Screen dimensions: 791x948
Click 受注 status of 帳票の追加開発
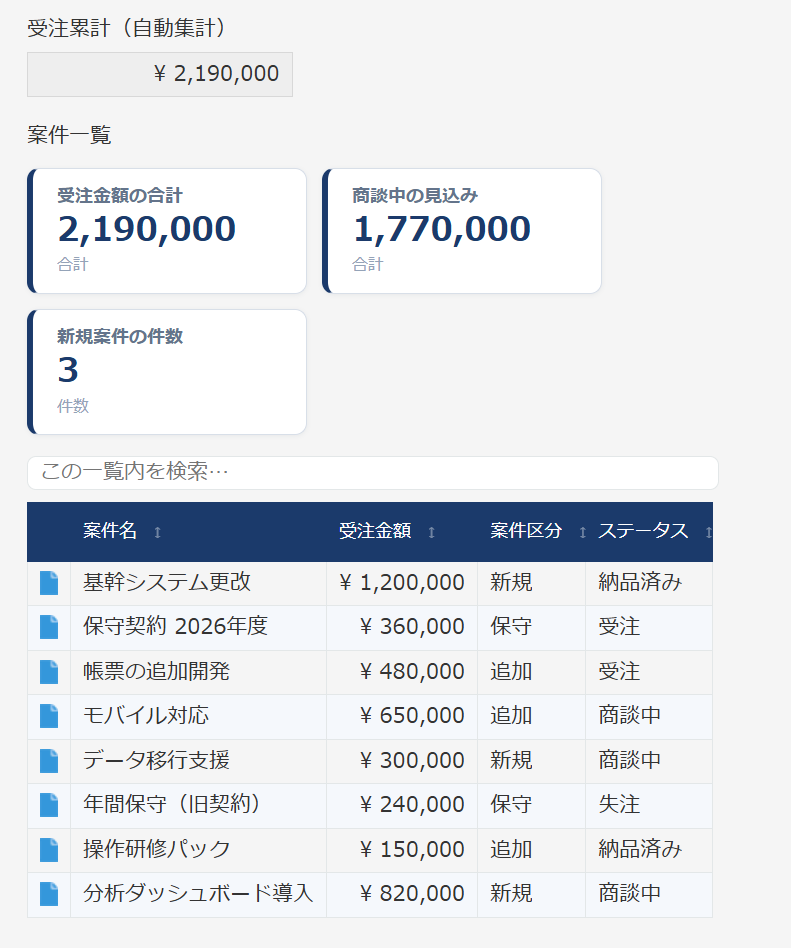click(x=619, y=671)
